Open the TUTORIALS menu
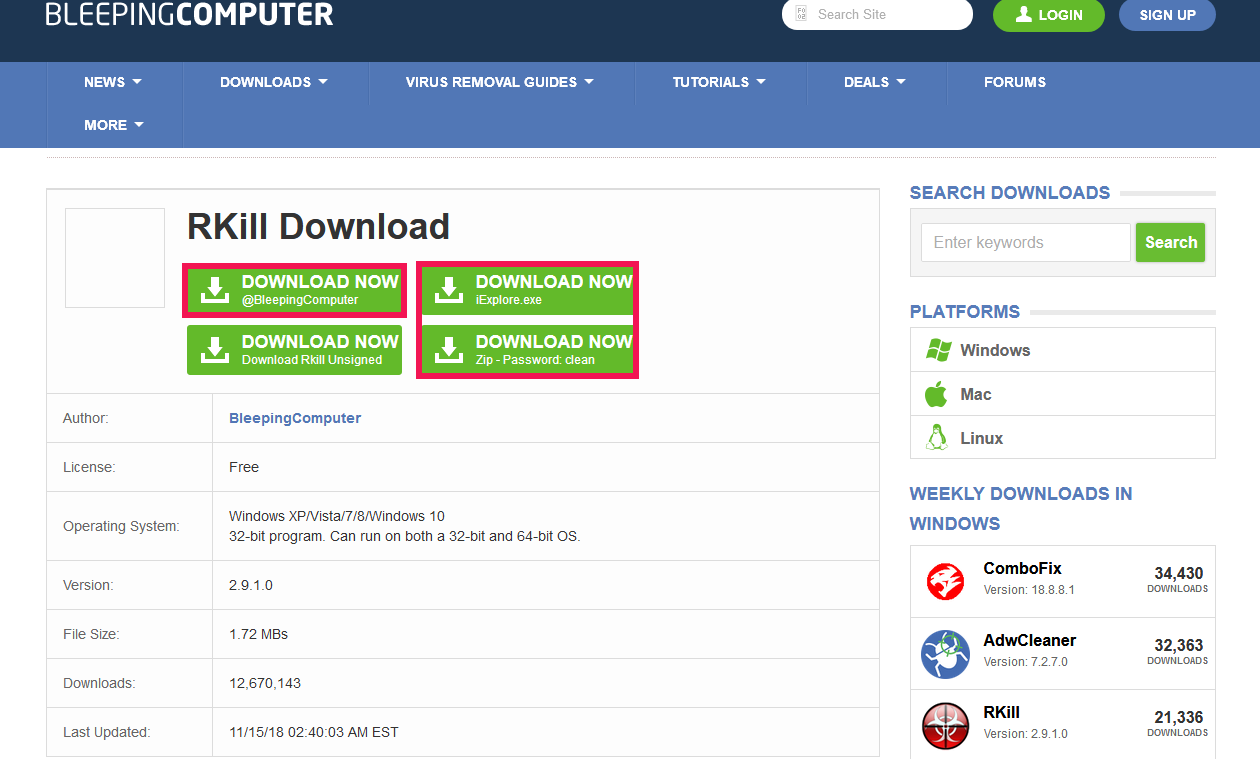Image resolution: width=1260 pixels, height=759 pixels. 719,82
